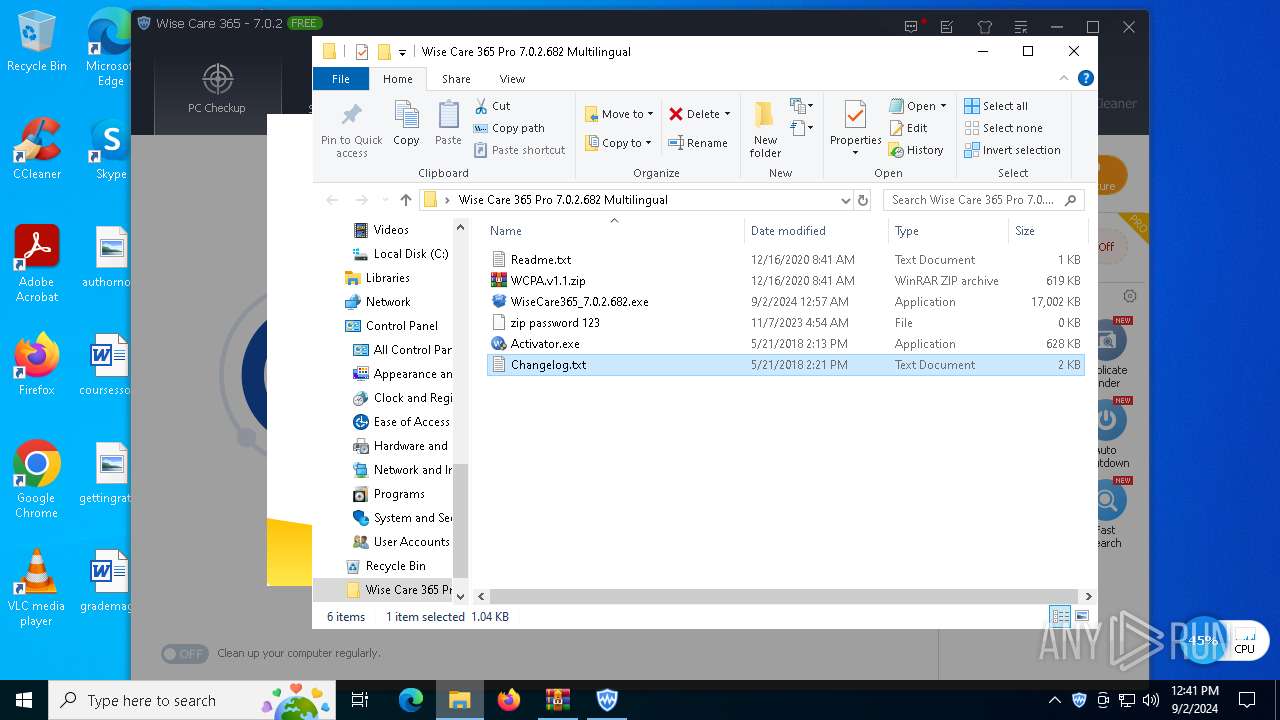Open Explorer help icon
The image size is (1280, 720).
click(x=1086, y=78)
